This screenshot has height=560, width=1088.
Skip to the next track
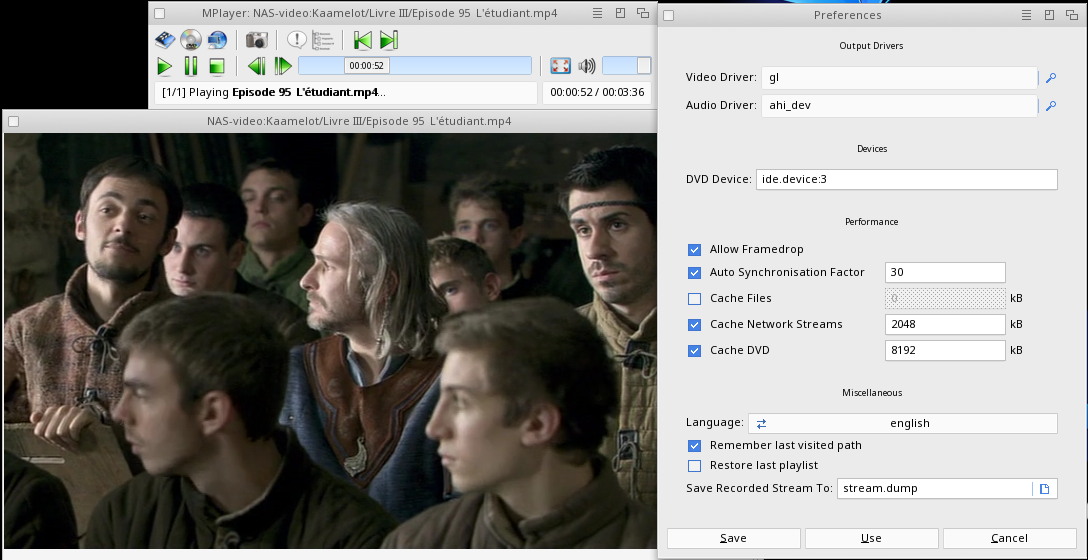pos(389,40)
